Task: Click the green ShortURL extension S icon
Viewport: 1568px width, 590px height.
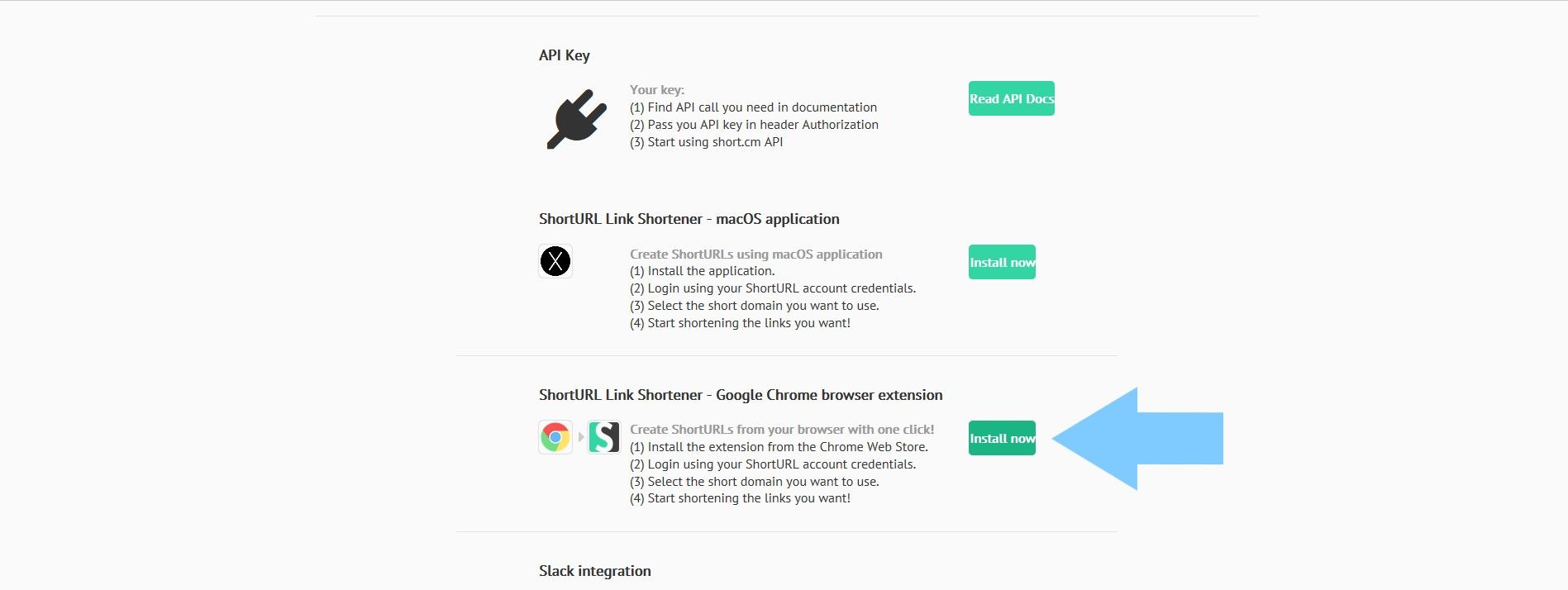Action: [604, 437]
